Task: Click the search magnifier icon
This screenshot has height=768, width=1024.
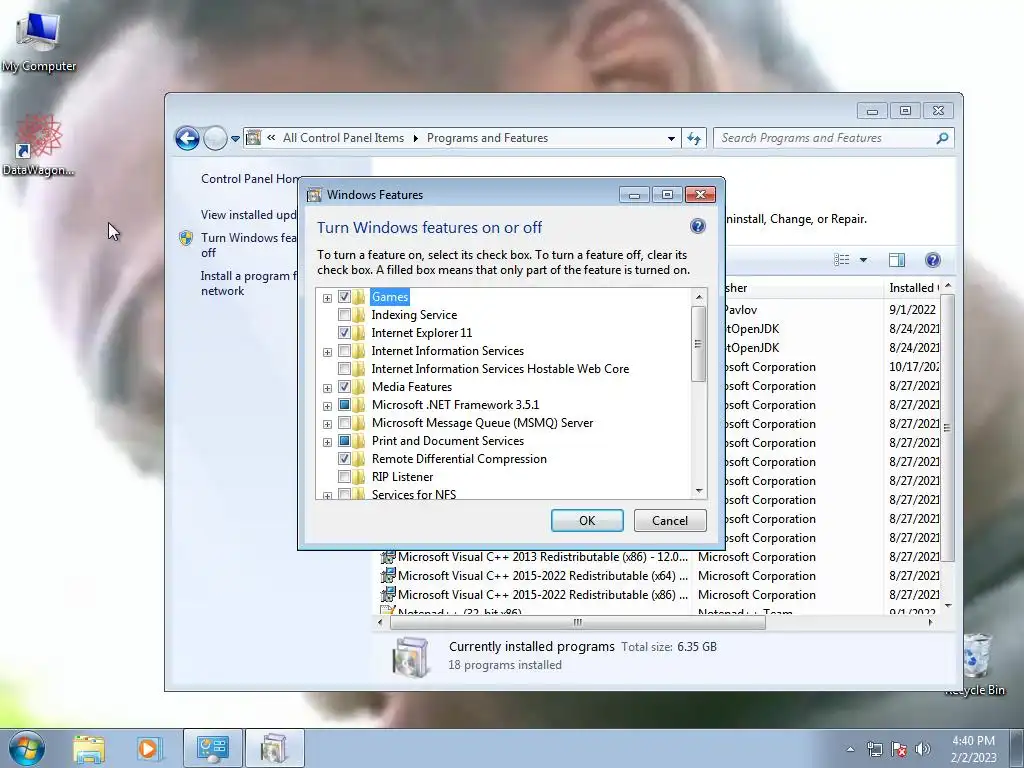Action: tap(942, 138)
